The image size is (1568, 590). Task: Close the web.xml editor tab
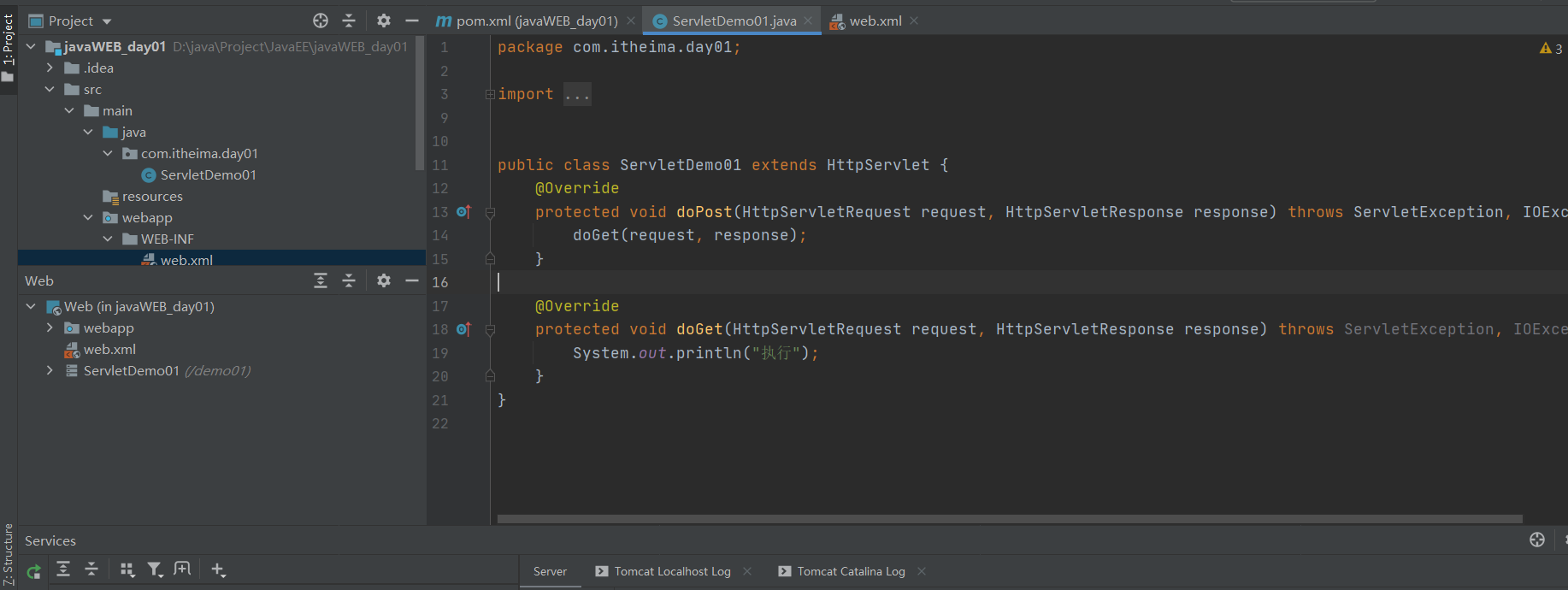tap(914, 21)
